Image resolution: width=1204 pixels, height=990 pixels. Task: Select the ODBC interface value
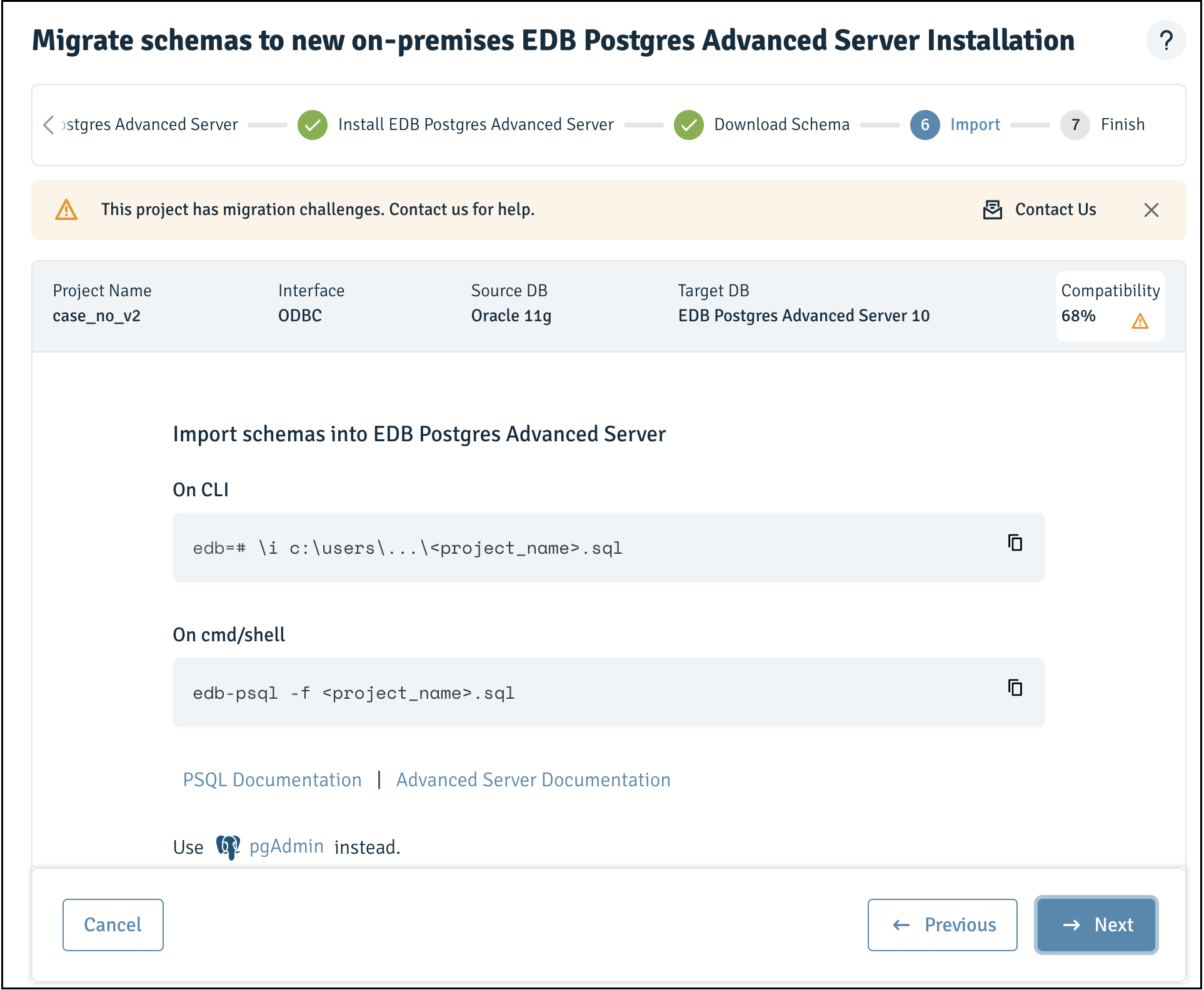click(x=300, y=316)
